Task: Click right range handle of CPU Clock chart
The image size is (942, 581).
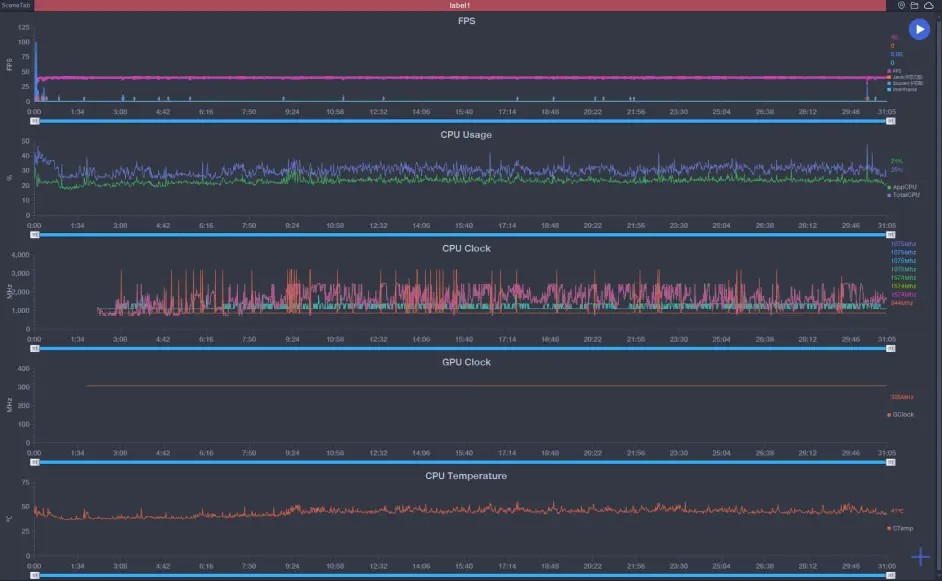Action: (890, 348)
